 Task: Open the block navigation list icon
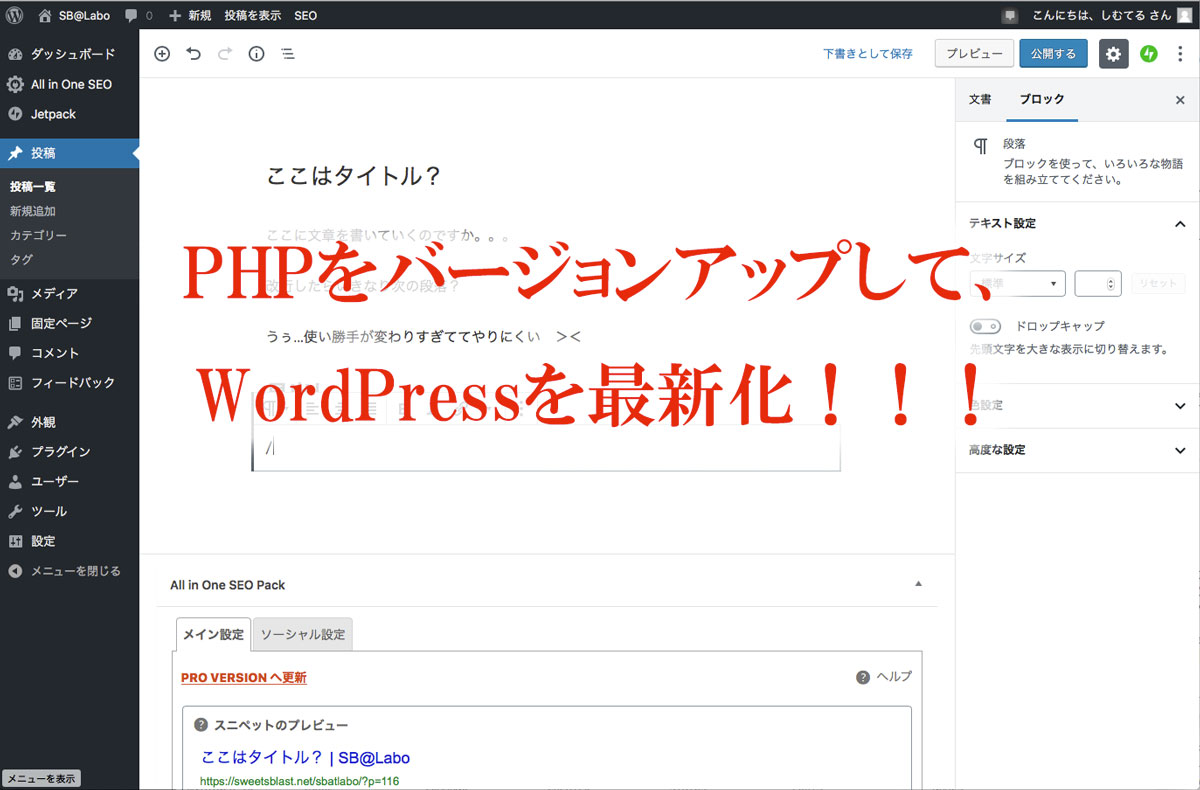click(x=287, y=54)
